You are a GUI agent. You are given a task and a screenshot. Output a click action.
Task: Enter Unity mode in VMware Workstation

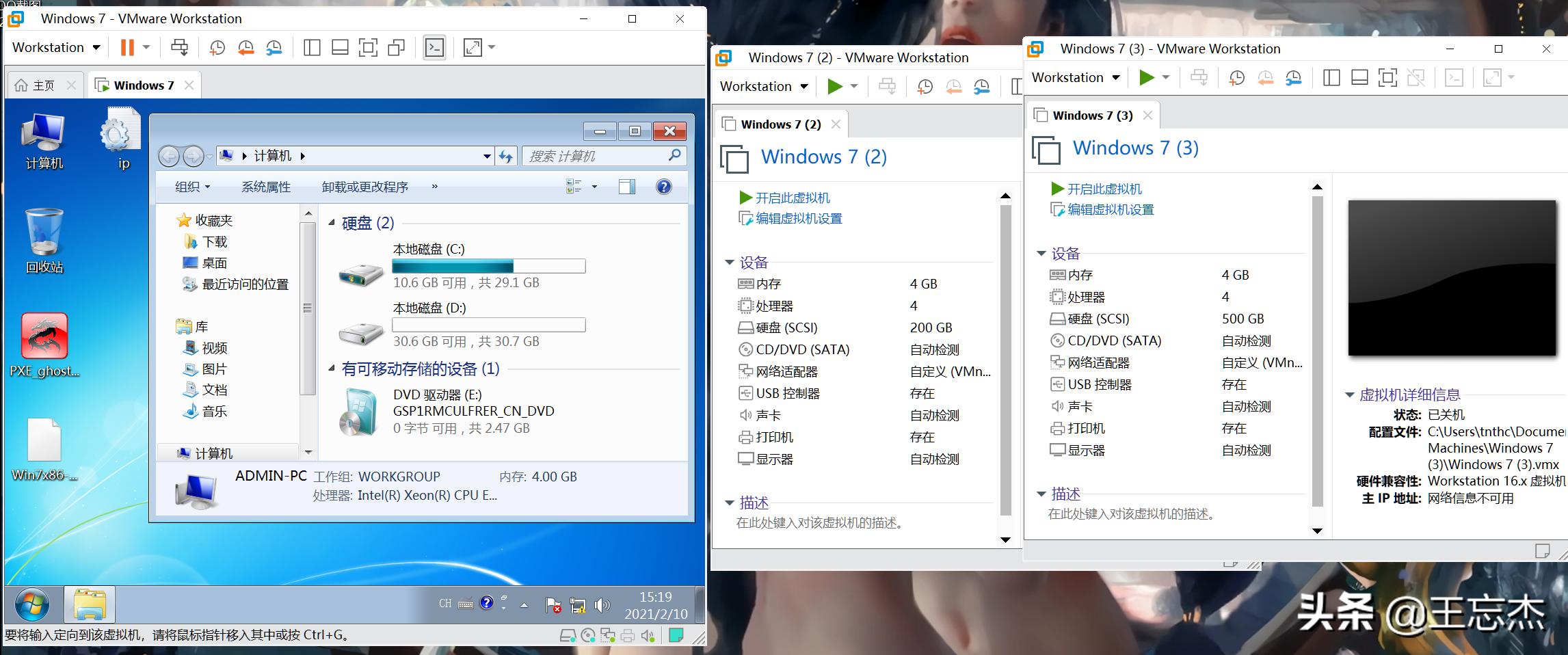pos(397,48)
